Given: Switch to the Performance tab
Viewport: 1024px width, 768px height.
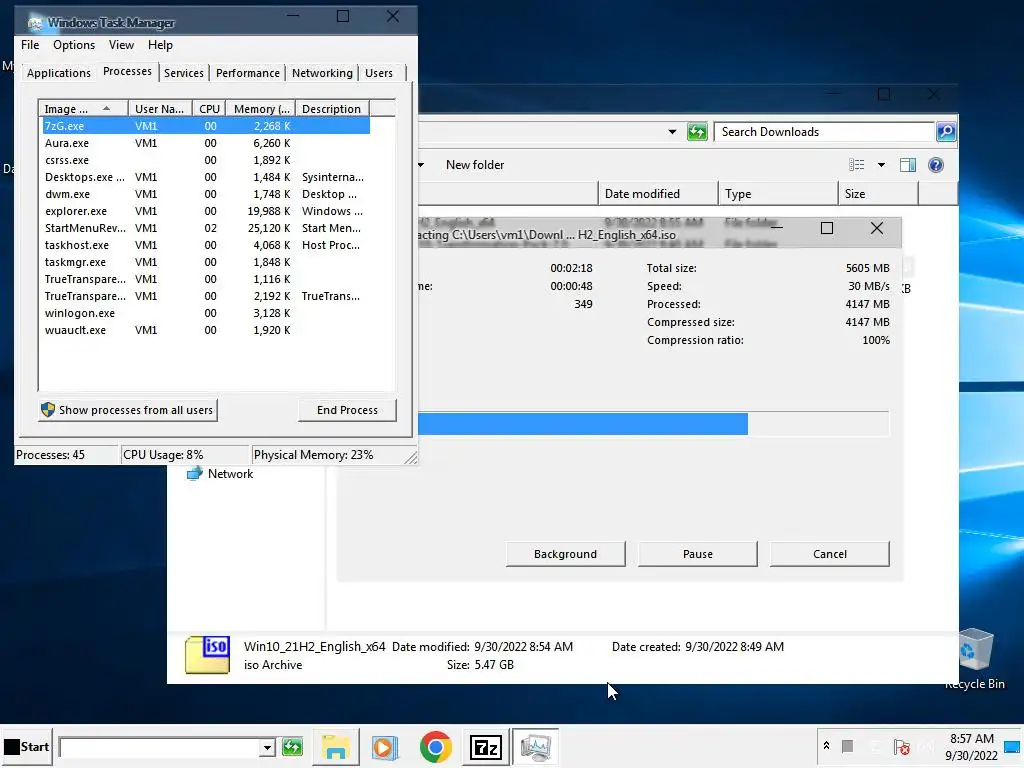Looking at the screenshot, I should pos(248,73).
